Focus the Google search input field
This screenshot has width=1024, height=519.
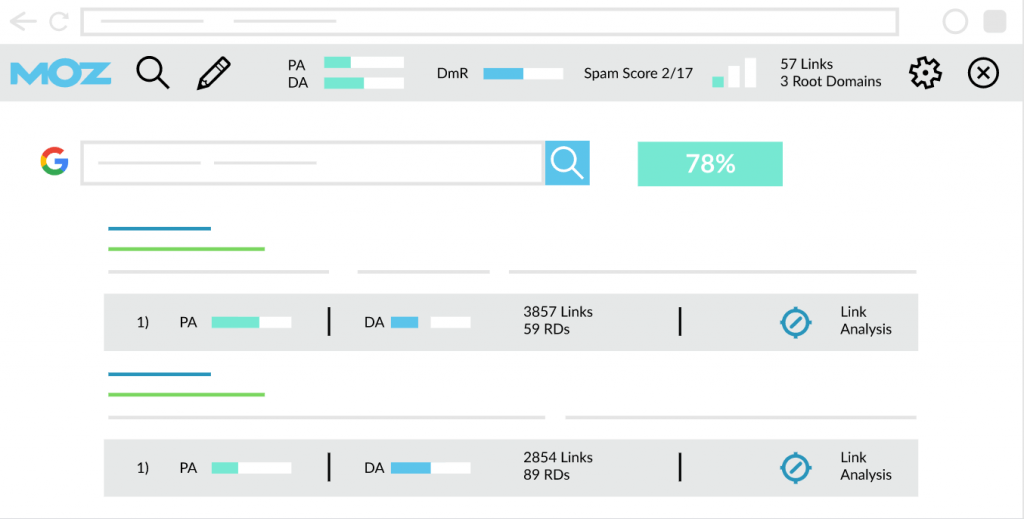(x=312, y=163)
